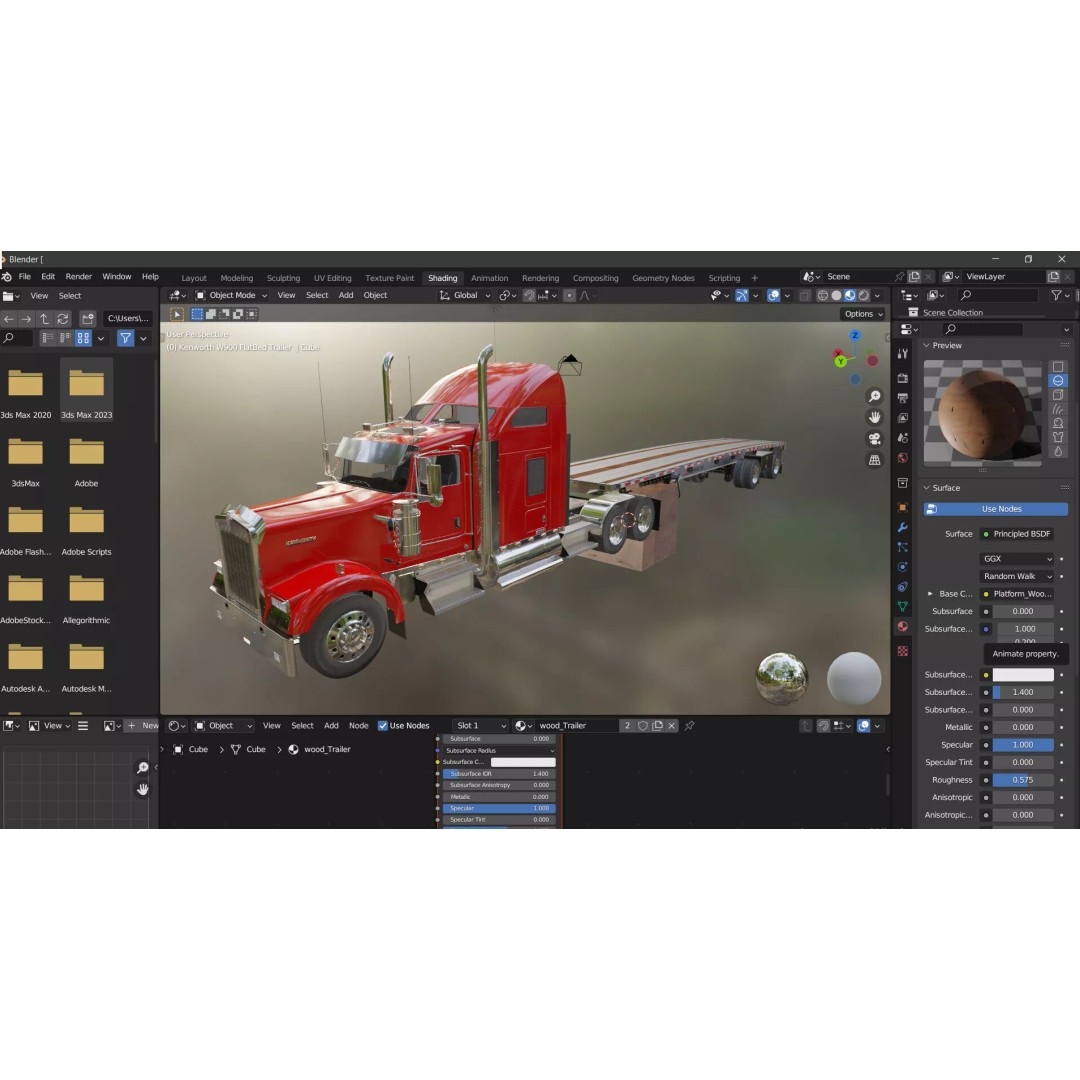Activate the pan hand tool in the viewport
Image resolution: width=1080 pixels, height=1080 pixels.
(874, 417)
